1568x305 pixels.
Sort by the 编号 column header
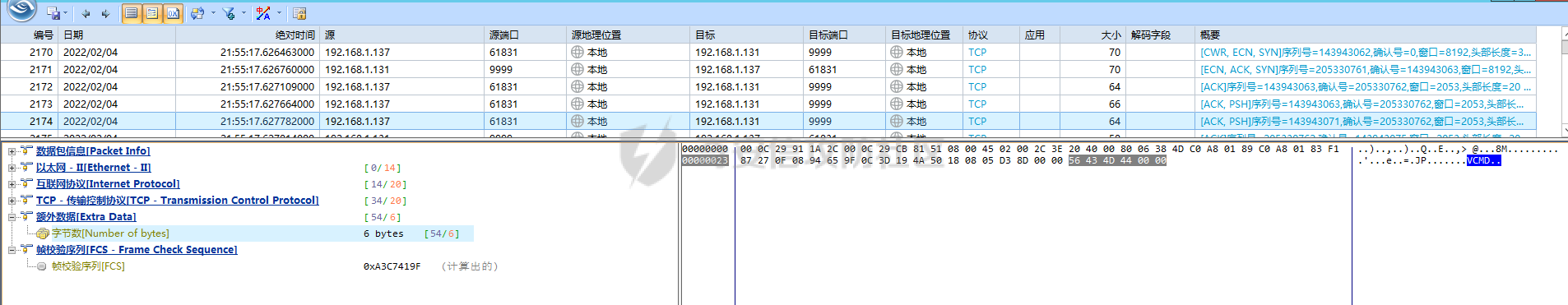(x=30, y=35)
